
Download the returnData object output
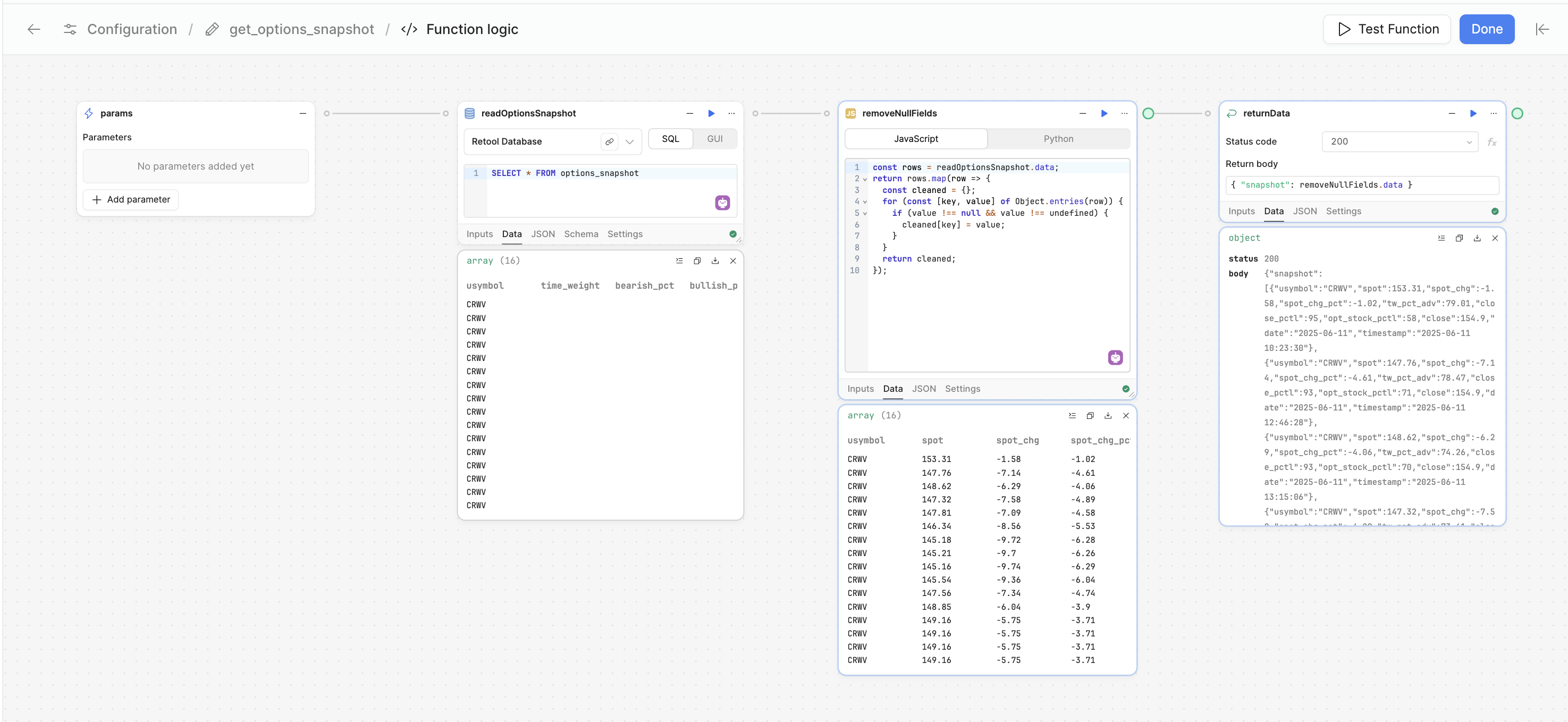(1477, 238)
